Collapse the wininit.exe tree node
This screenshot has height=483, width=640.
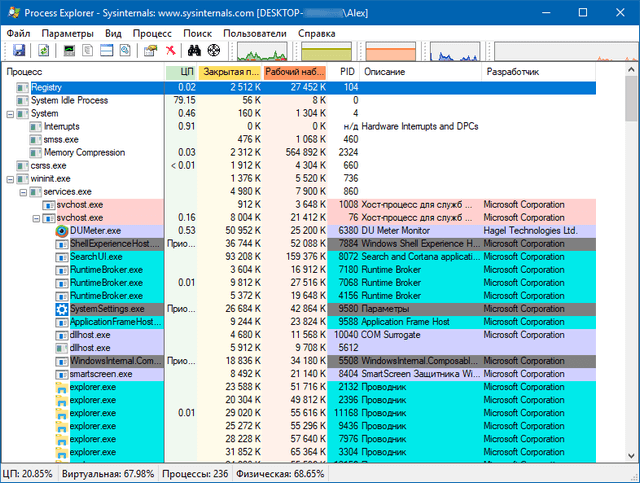point(10,179)
